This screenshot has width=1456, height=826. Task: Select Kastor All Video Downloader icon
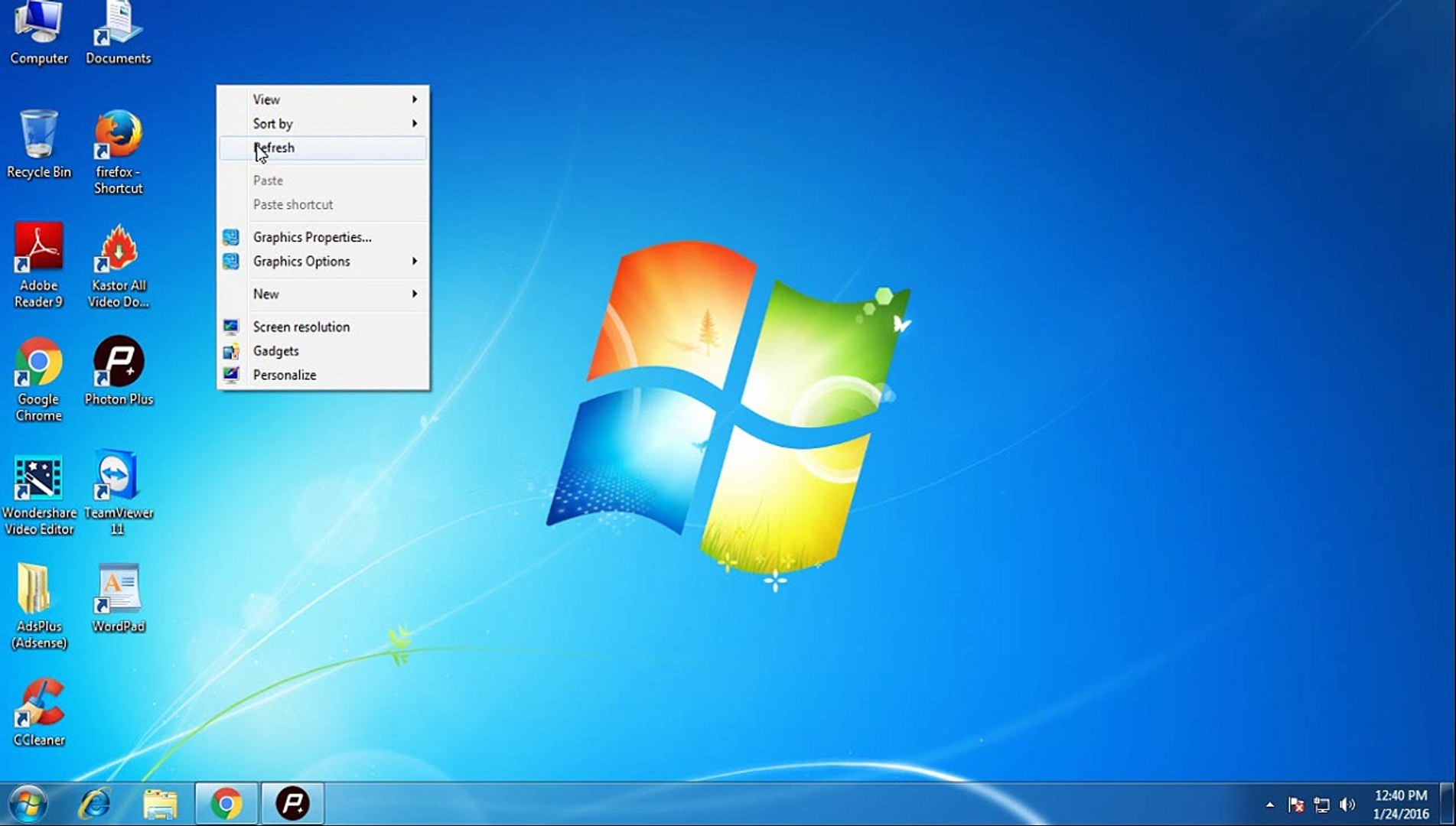[x=118, y=265]
